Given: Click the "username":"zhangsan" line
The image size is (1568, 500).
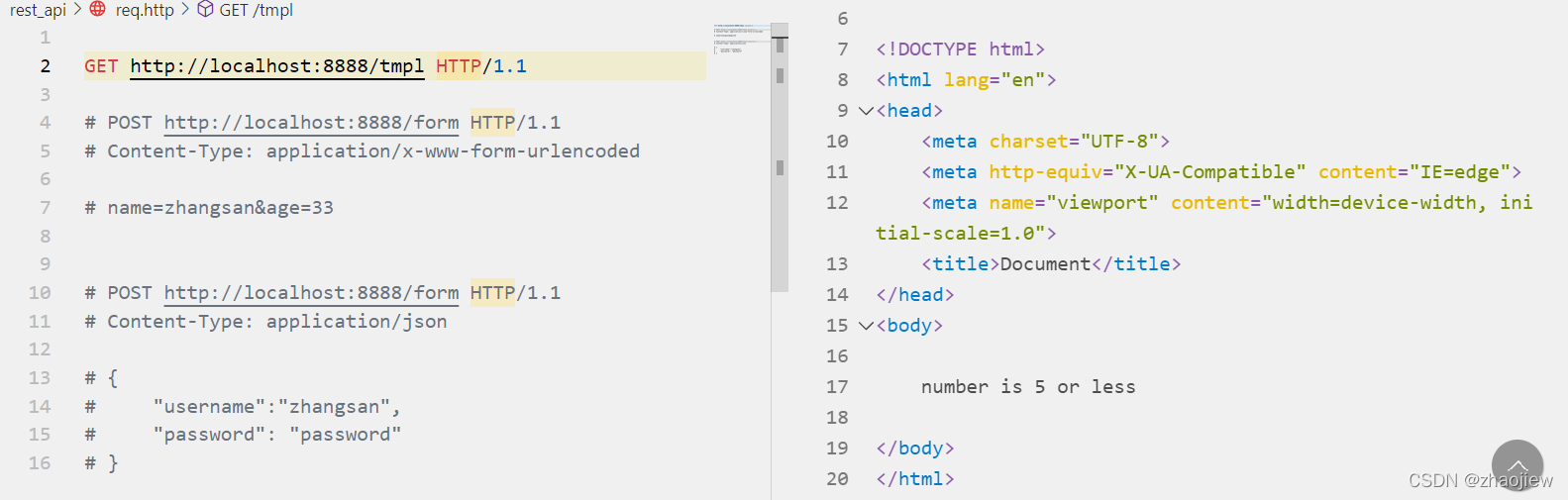Looking at the screenshot, I should pyautogui.click(x=243, y=407).
